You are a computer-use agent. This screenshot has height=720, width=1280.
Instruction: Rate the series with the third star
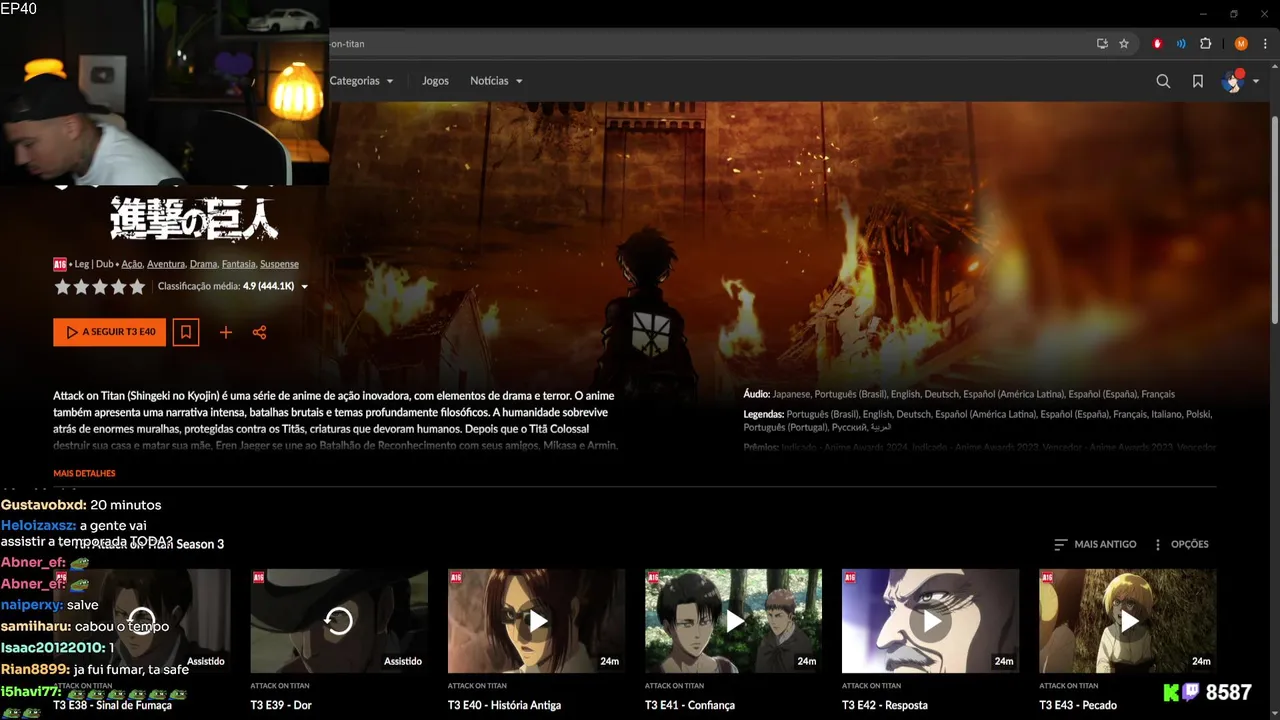click(100, 287)
